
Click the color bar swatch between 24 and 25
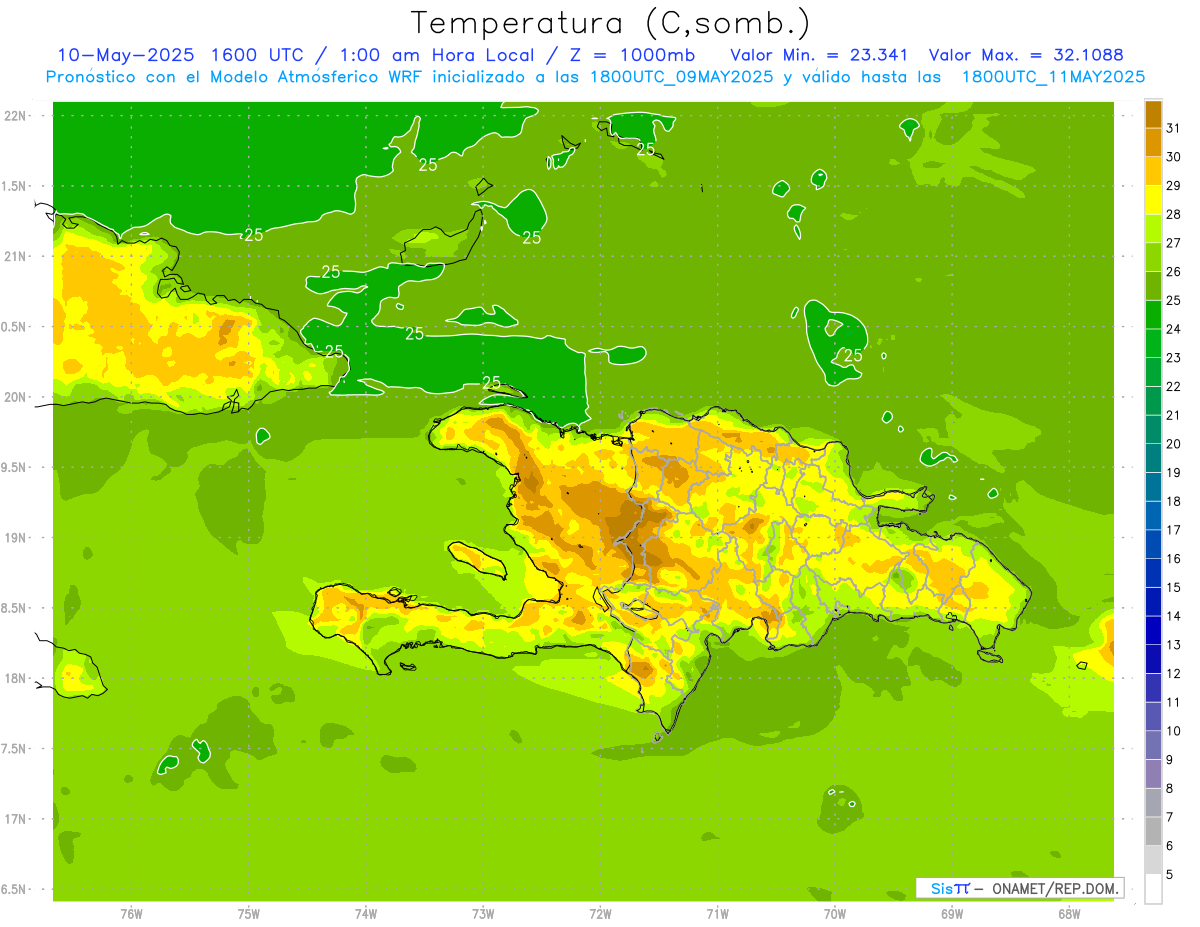pos(1154,314)
